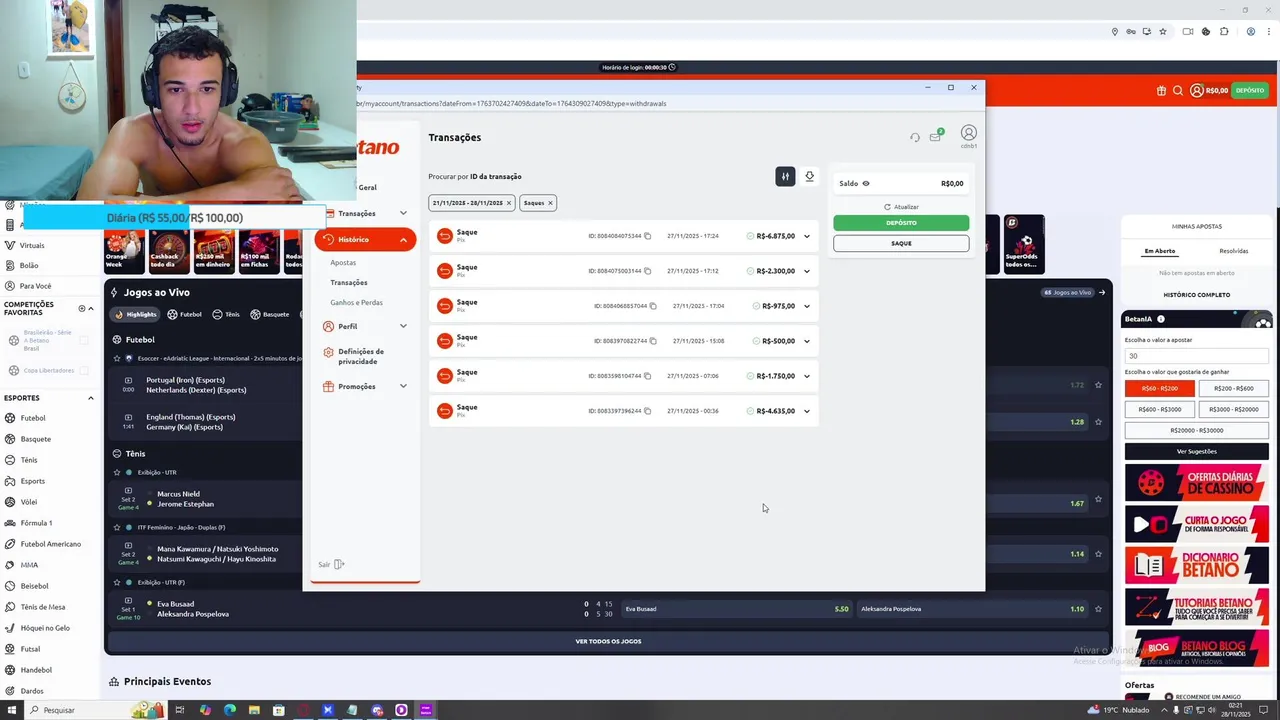This screenshot has height=720, width=1280.
Task: Bookmark the page with the Chrome star icon
Action: click(1162, 32)
